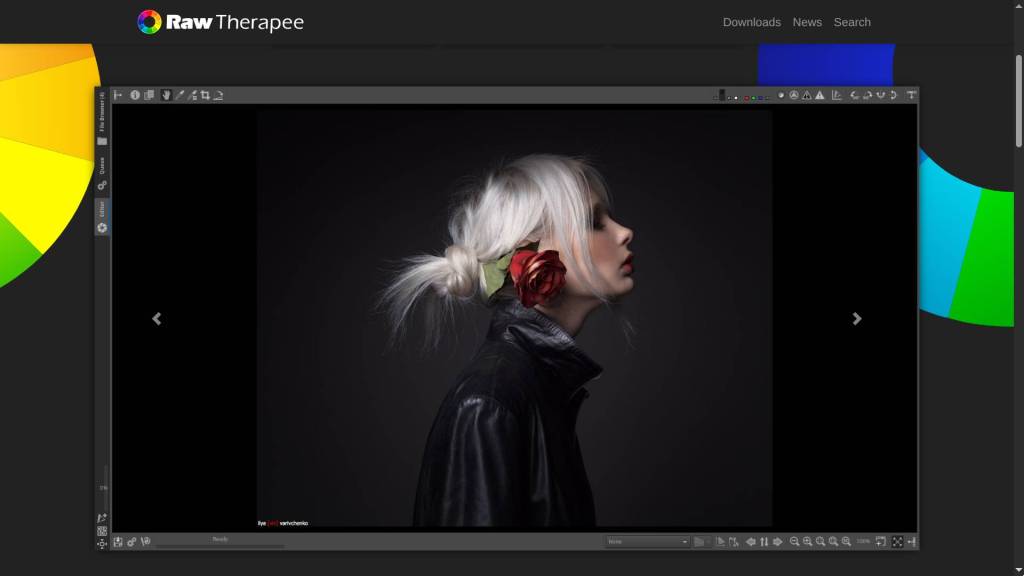Image resolution: width=1024 pixels, height=576 pixels.
Task: Select the straighten tool
Action: [x=218, y=95]
